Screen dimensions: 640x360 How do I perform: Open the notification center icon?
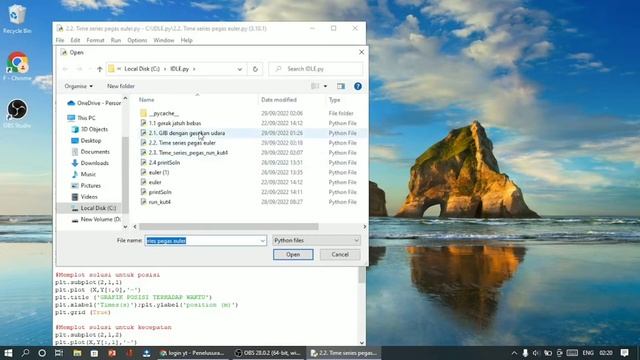click(624, 353)
